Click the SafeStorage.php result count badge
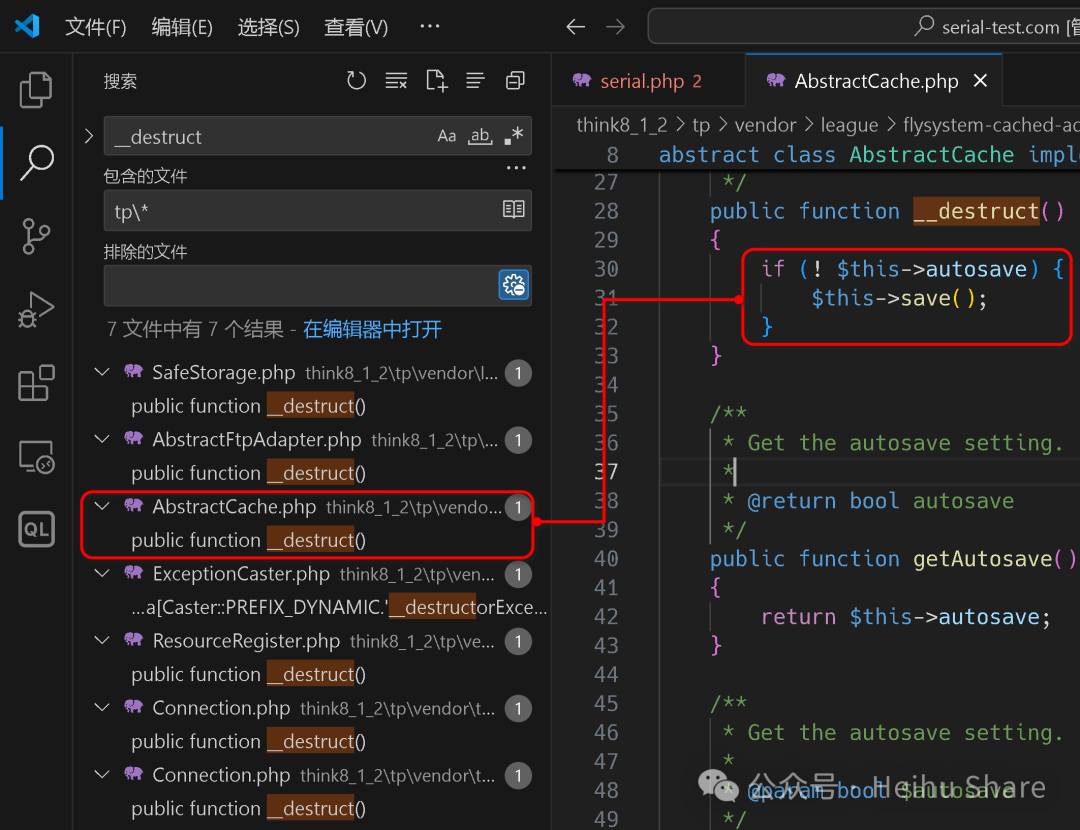 [518, 373]
